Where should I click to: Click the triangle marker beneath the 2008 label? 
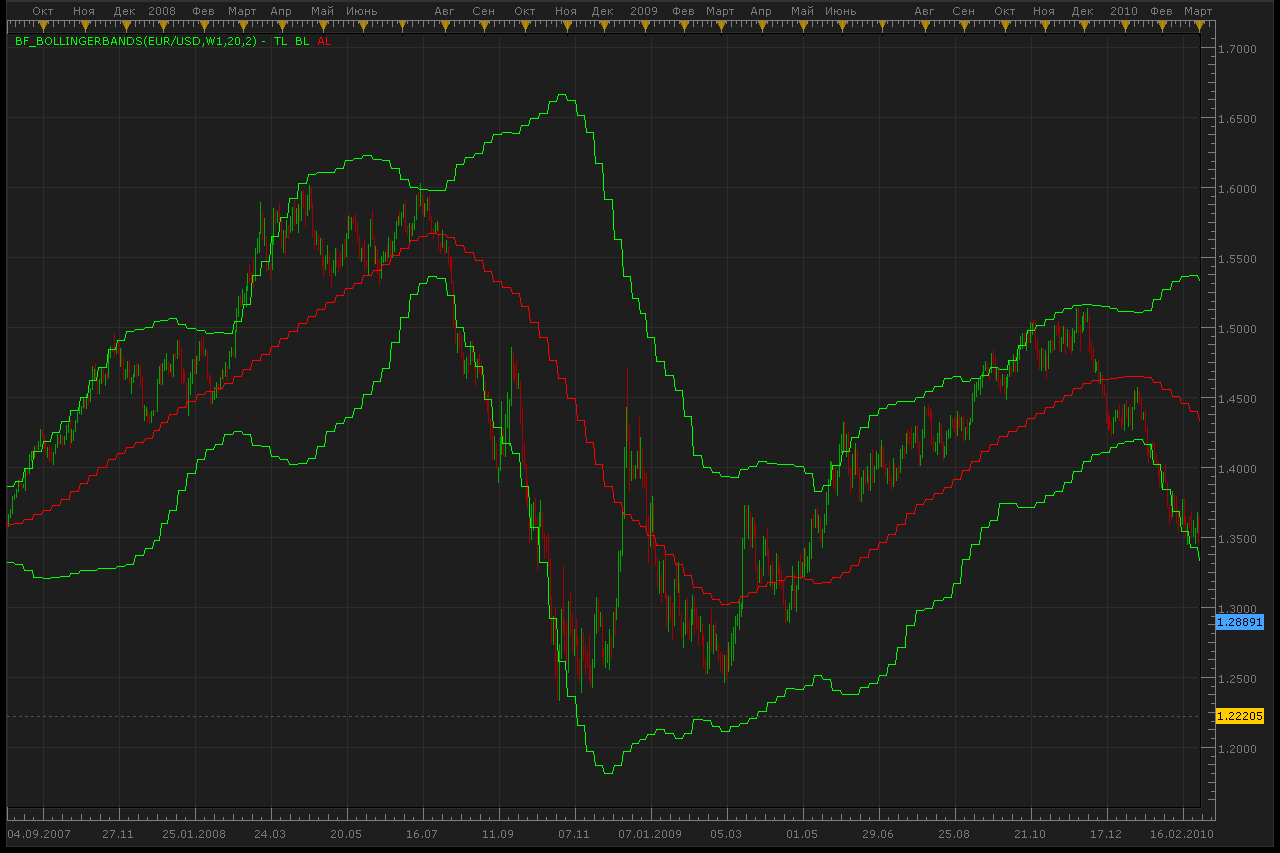[x=164, y=28]
